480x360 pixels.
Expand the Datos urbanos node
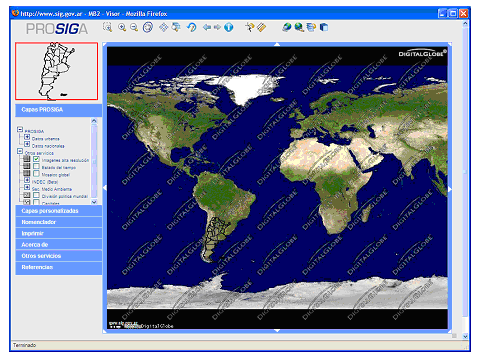tap(27, 137)
